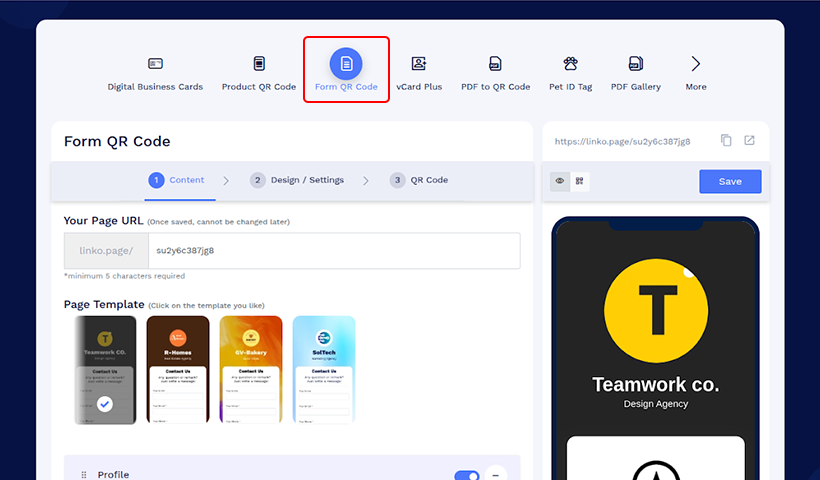Open page link in new tab
The width and height of the screenshot is (820, 480).
pyautogui.click(x=749, y=141)
